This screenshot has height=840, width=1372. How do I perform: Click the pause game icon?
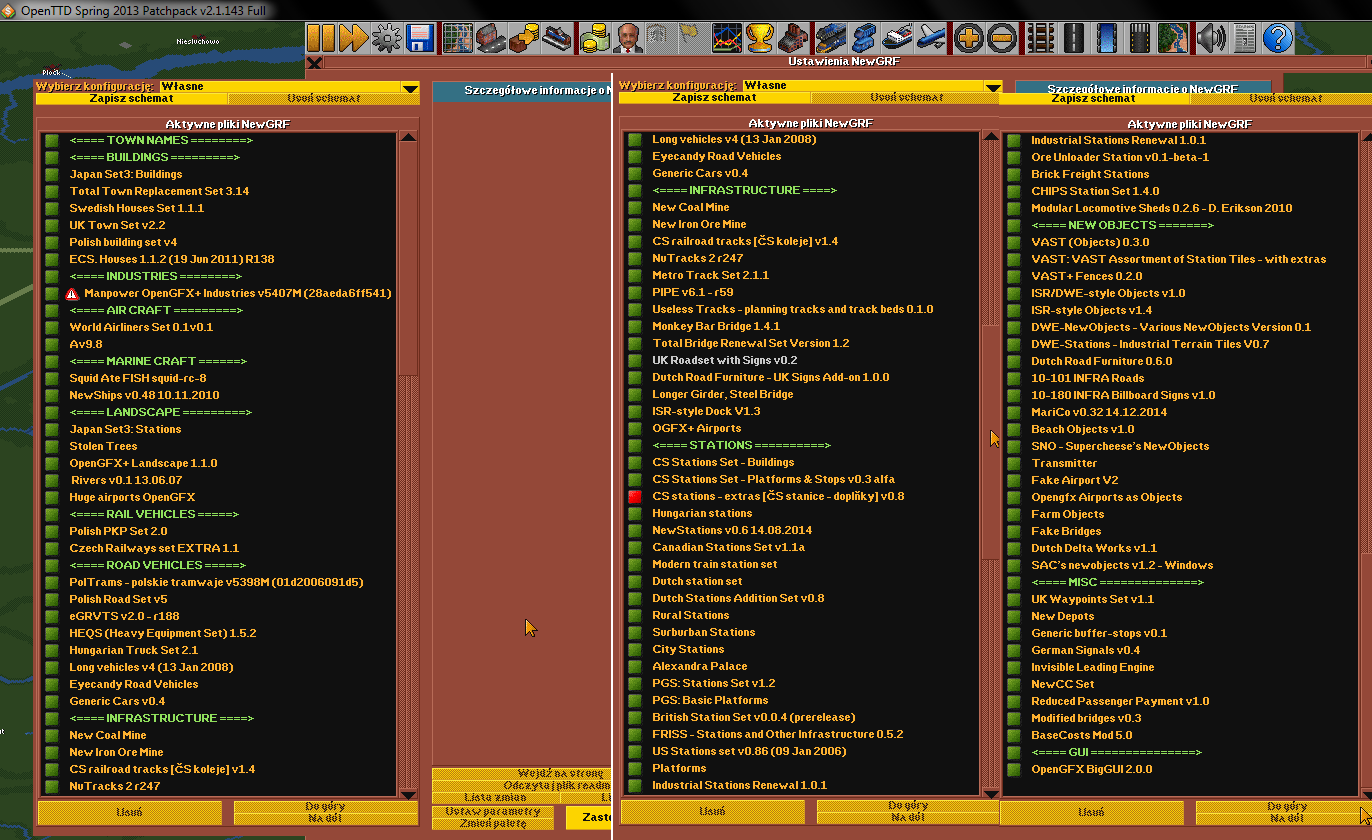pyautogui.click(x=321, y=39)
